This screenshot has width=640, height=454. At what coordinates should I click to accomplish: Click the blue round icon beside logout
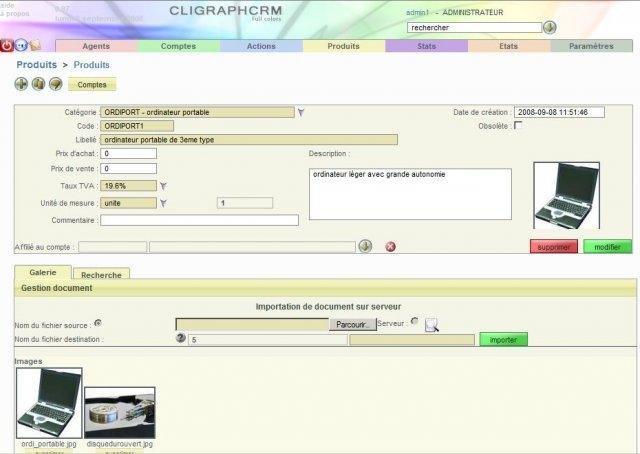21,45
